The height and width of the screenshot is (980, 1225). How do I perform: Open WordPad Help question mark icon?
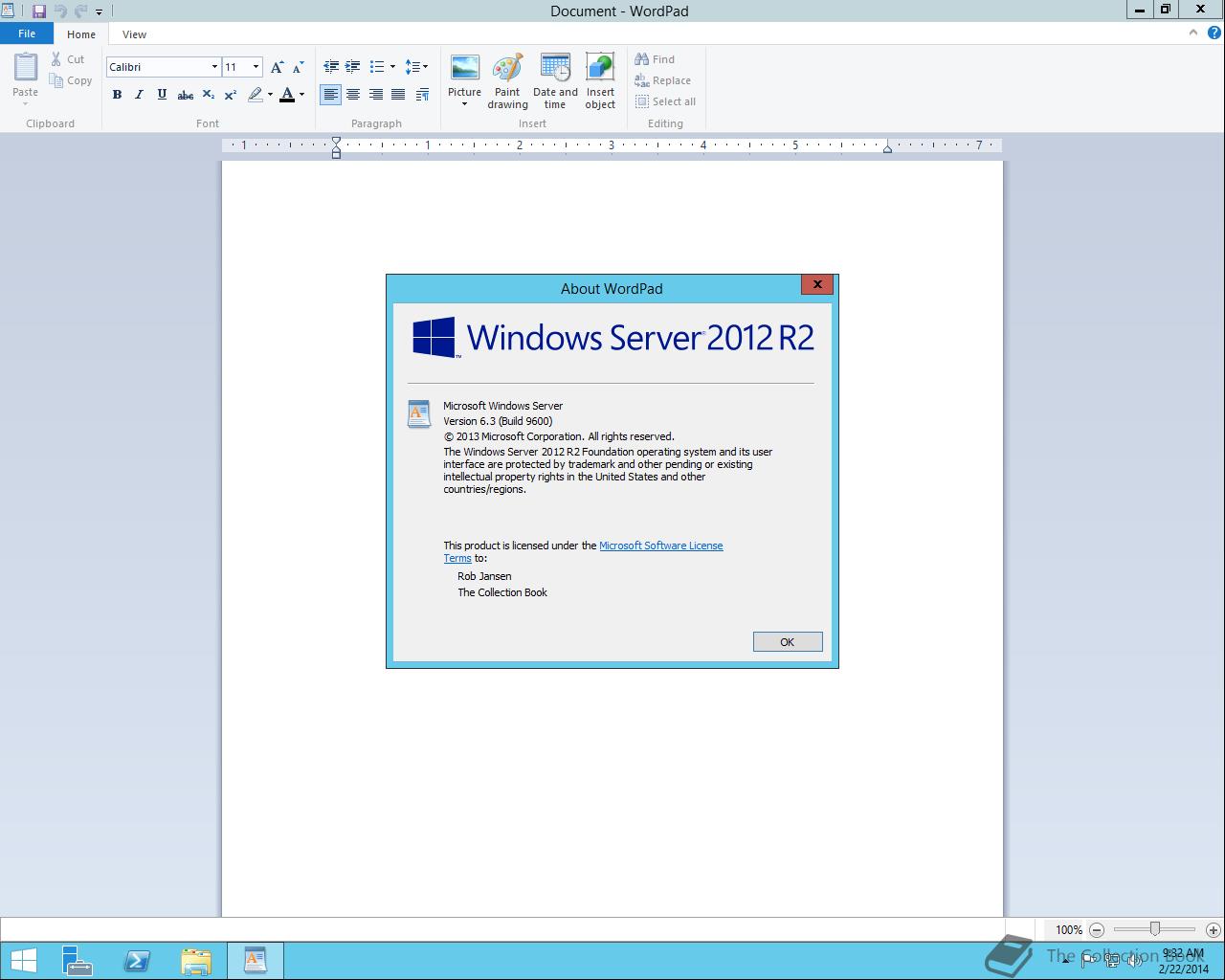pos(1214,33)
